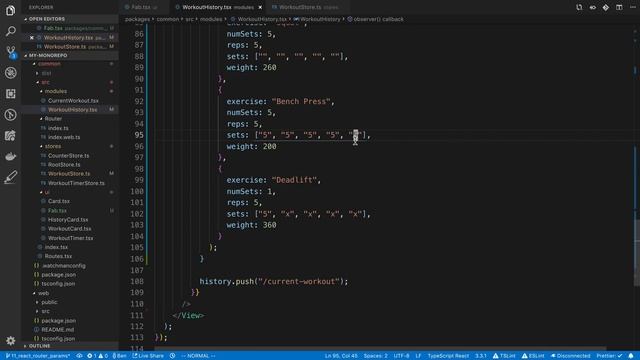The height and width of the screenshot is (360, 640).
Task: Open the notifications bell in the status bar
Action: 631,356
